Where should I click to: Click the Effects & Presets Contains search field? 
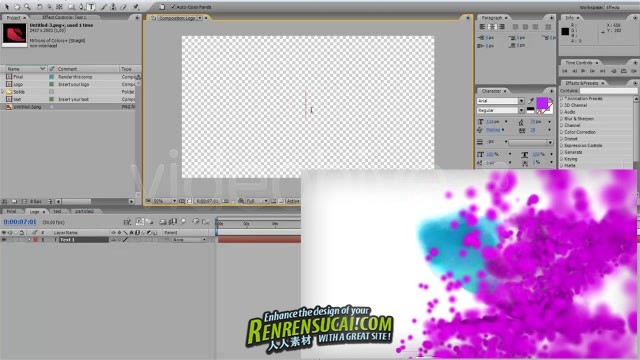[x=608, y=91]
